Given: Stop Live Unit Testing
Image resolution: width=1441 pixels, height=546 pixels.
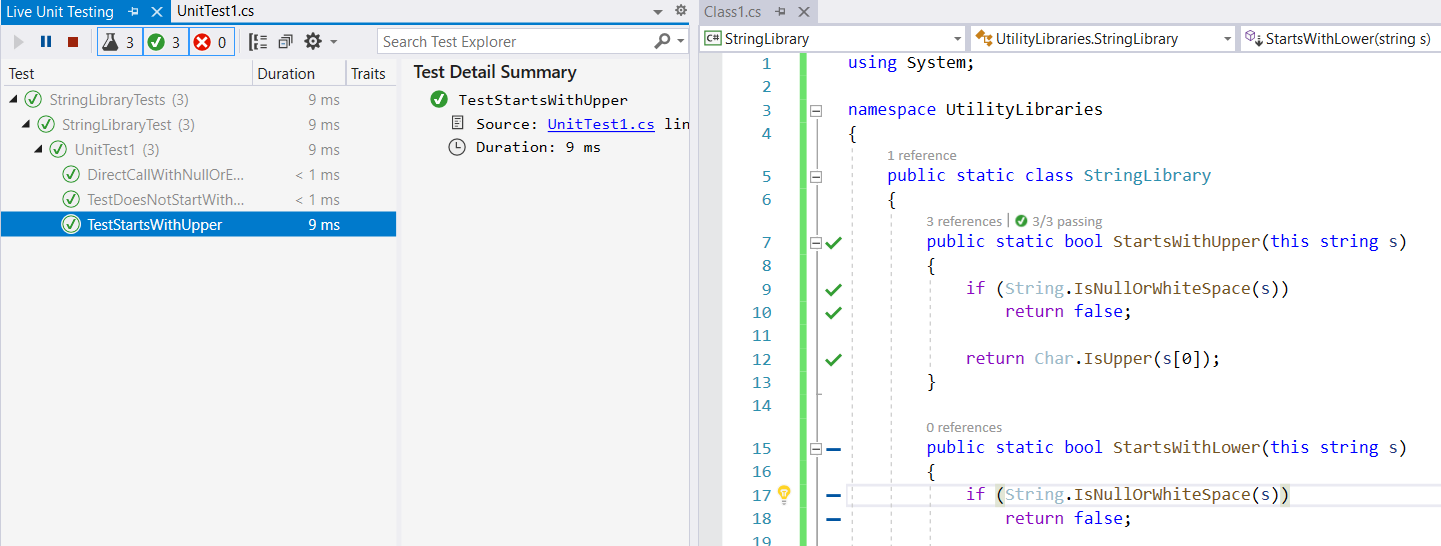Looking at the screenshot, I should pos(73,42).
